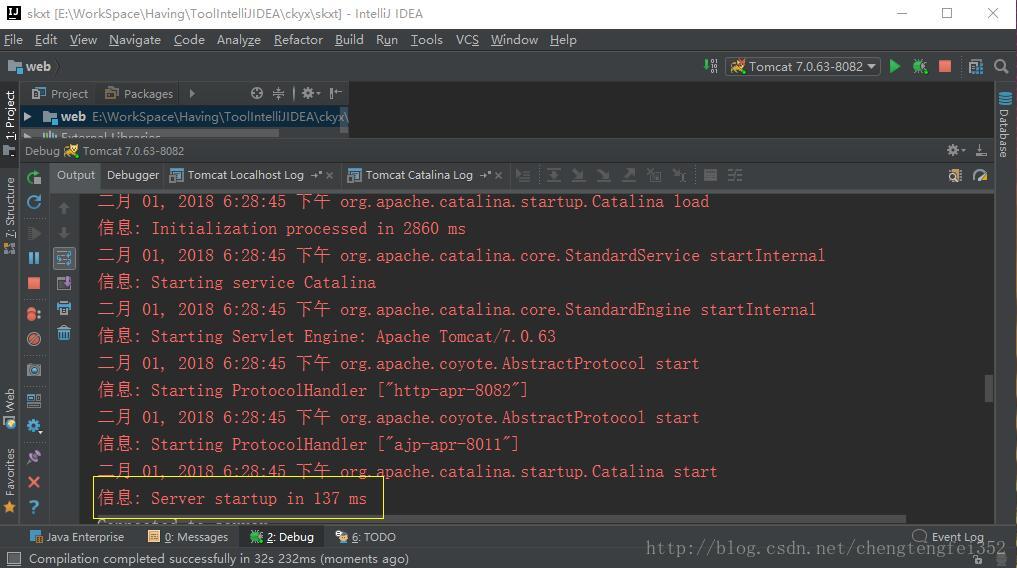Select the Project view tab
The image size is (1017, 568).
tap(60, 93)
